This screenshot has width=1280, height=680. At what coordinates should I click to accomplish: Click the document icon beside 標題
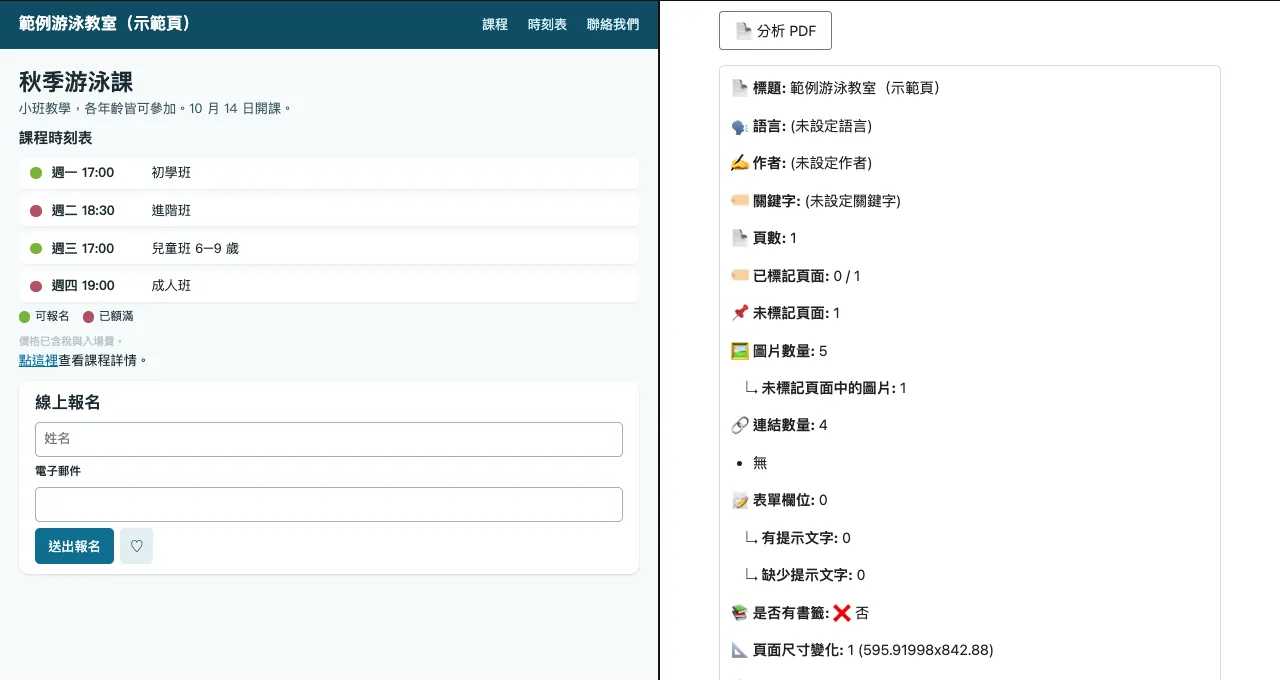click(x=740, y=88)
